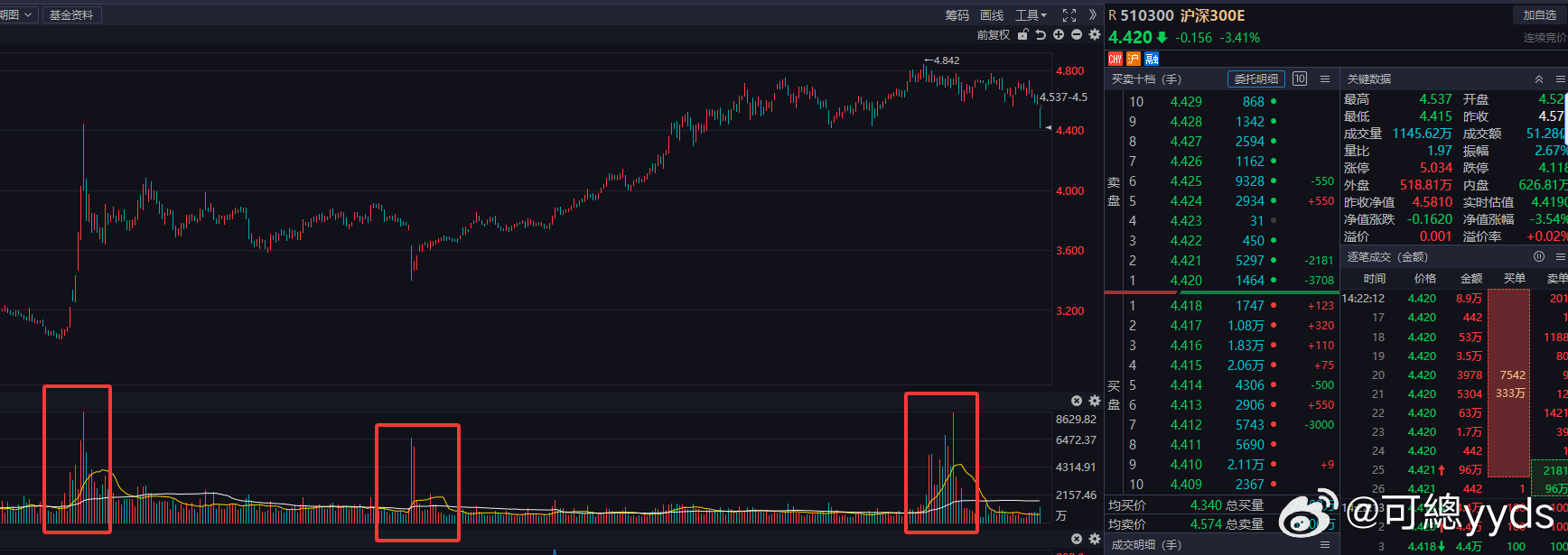Open the 前复权 price adjustment selector

point(994,34)
